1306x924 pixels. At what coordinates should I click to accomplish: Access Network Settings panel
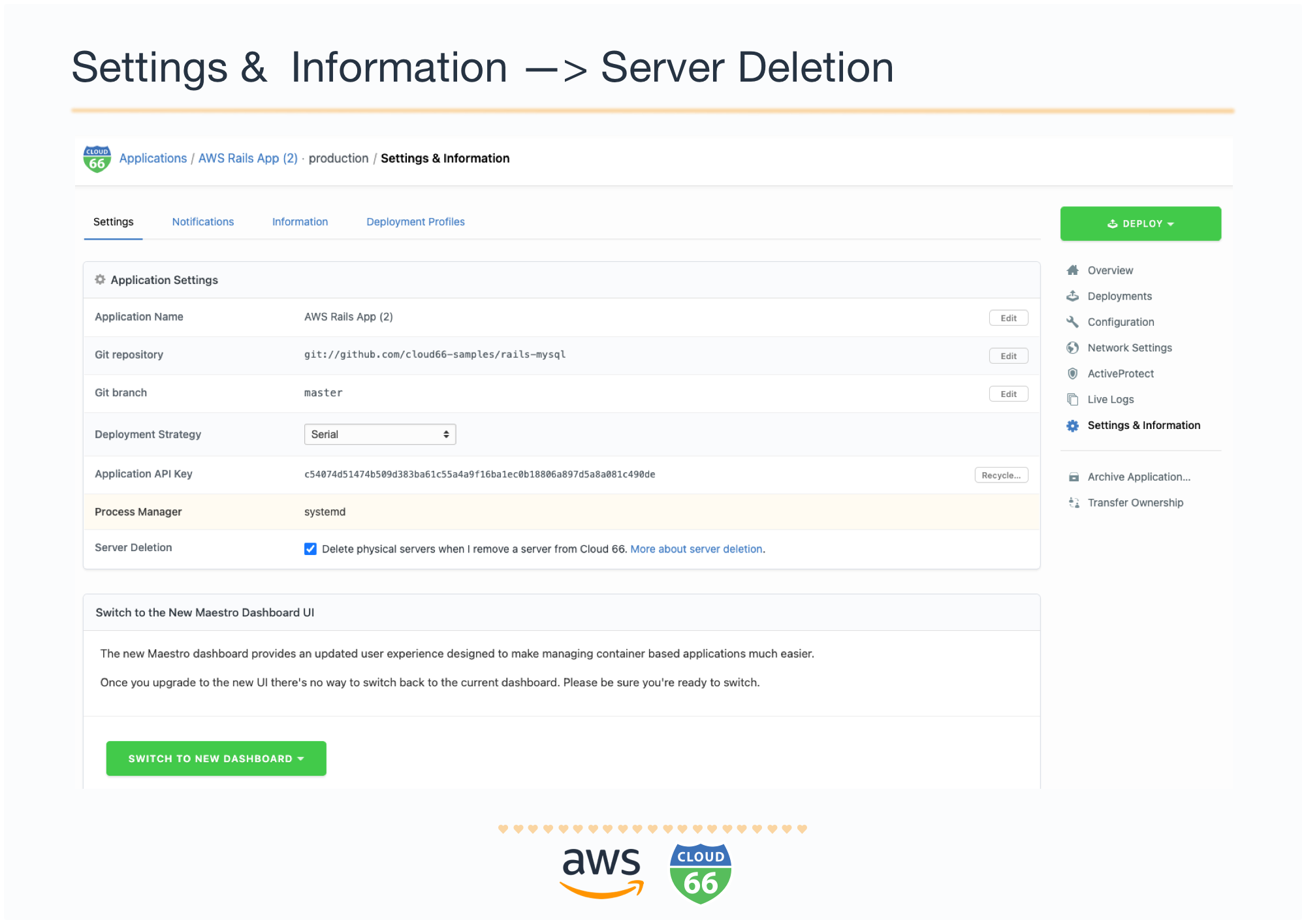(1130, 347)
